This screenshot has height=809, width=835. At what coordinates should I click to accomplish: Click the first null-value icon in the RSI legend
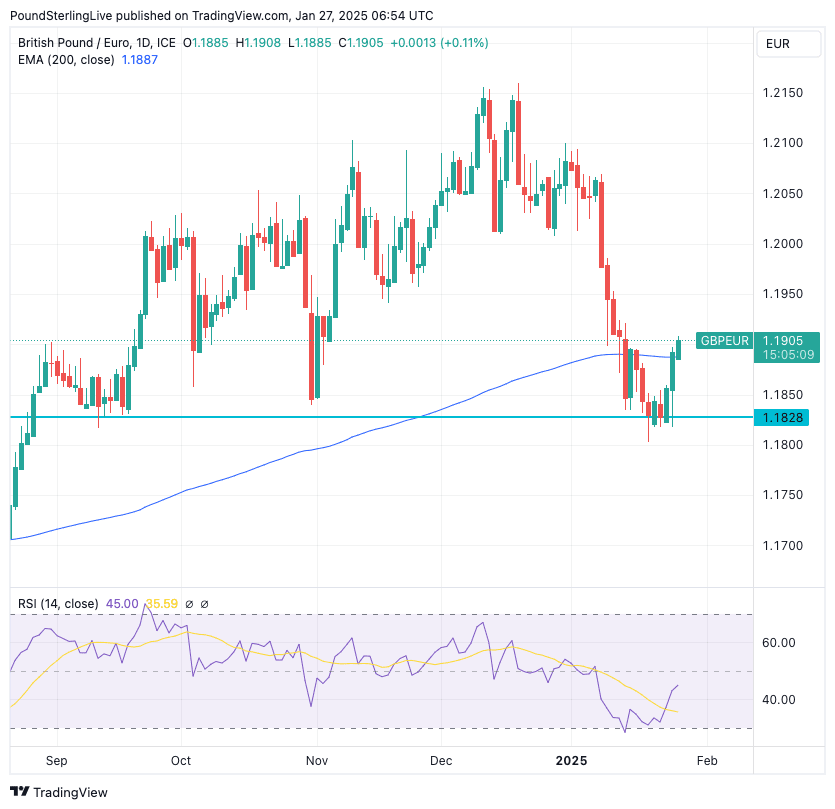click(189, 604)
